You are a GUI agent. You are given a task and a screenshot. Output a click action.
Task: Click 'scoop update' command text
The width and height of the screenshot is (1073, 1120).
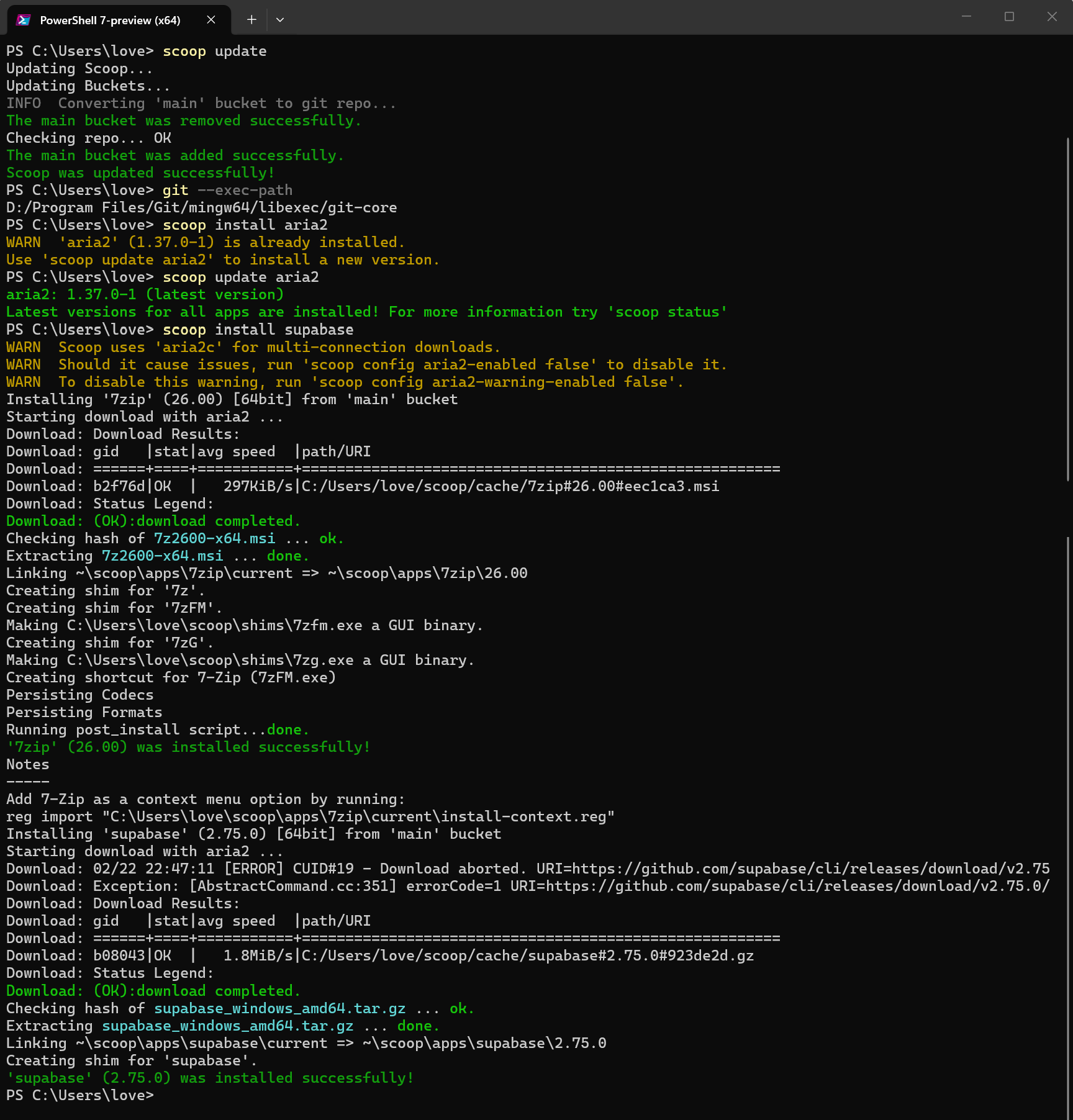tap(215, 52)
